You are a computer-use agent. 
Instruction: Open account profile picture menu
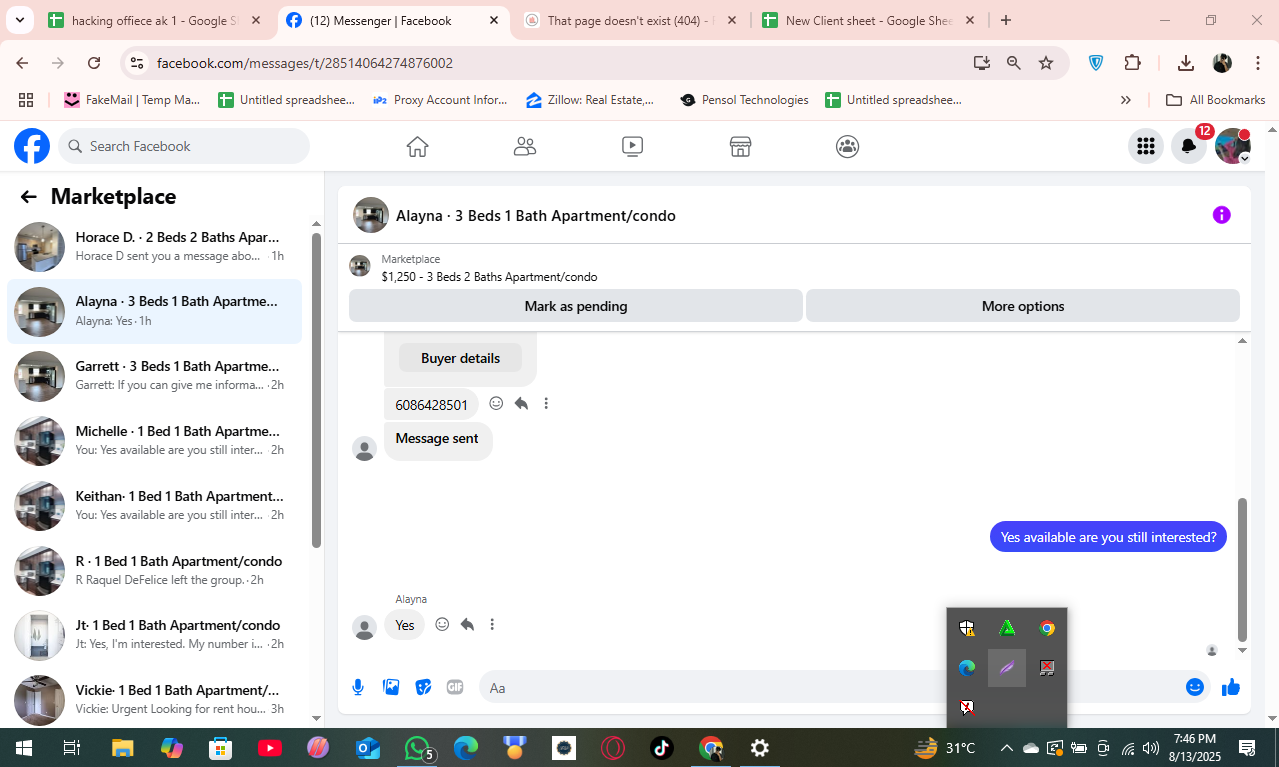coord(1232,146)
